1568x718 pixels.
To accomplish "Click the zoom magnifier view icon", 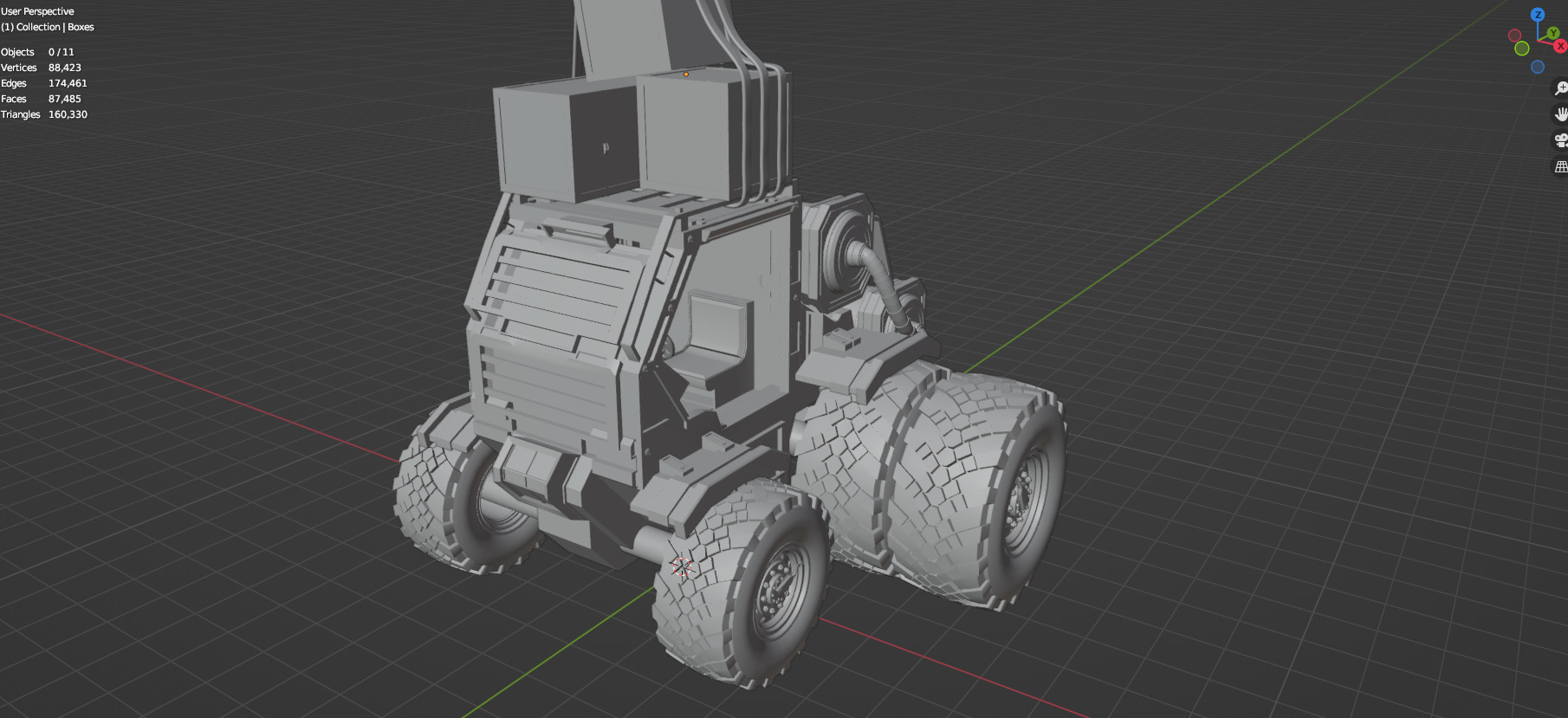I will coord(1560,88).
